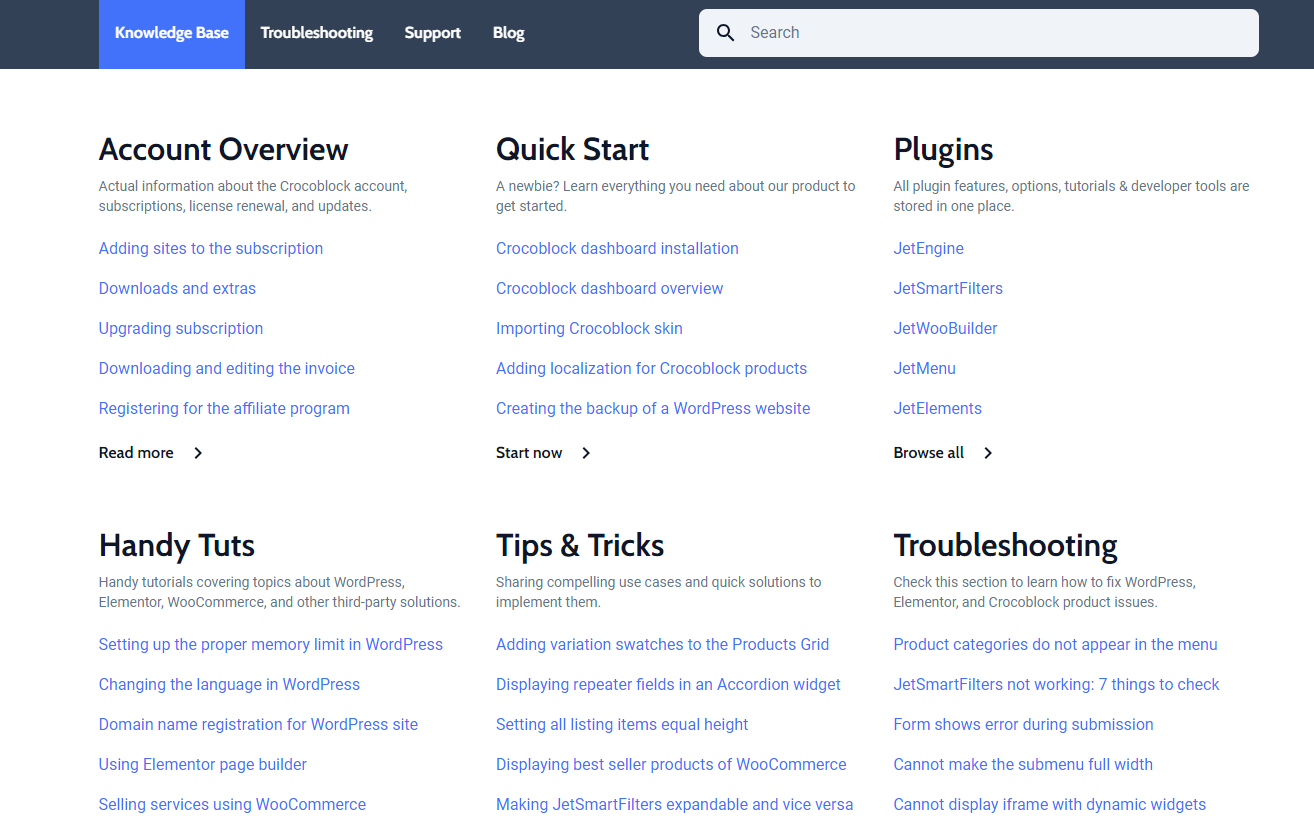Viewport: 1314px width, 826px height.
Task: Open the JetWooBuilder plugin link
Action: (945, 328)
